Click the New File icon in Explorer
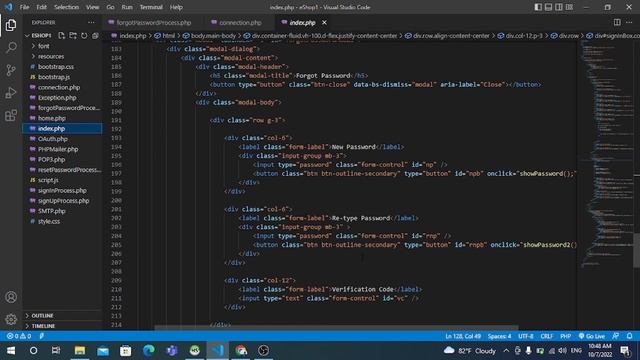 click(61, 36)
